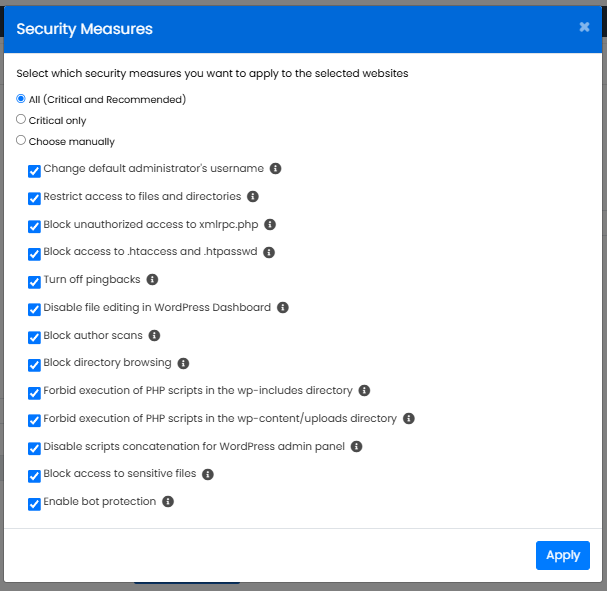Image resolution: width=607 pixels, height=591 pixels.
Task: Click the Apply button
Action: pos(562,555)
